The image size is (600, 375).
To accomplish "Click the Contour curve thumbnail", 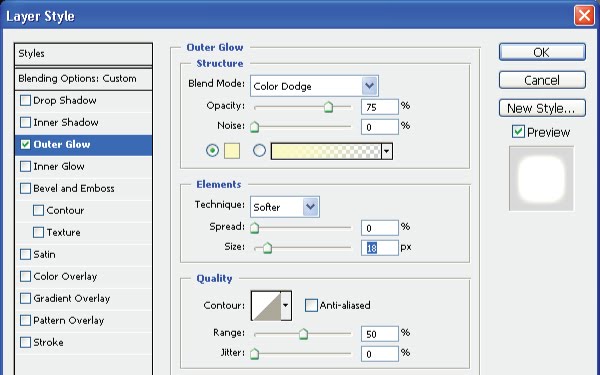I will click(266, 305).
